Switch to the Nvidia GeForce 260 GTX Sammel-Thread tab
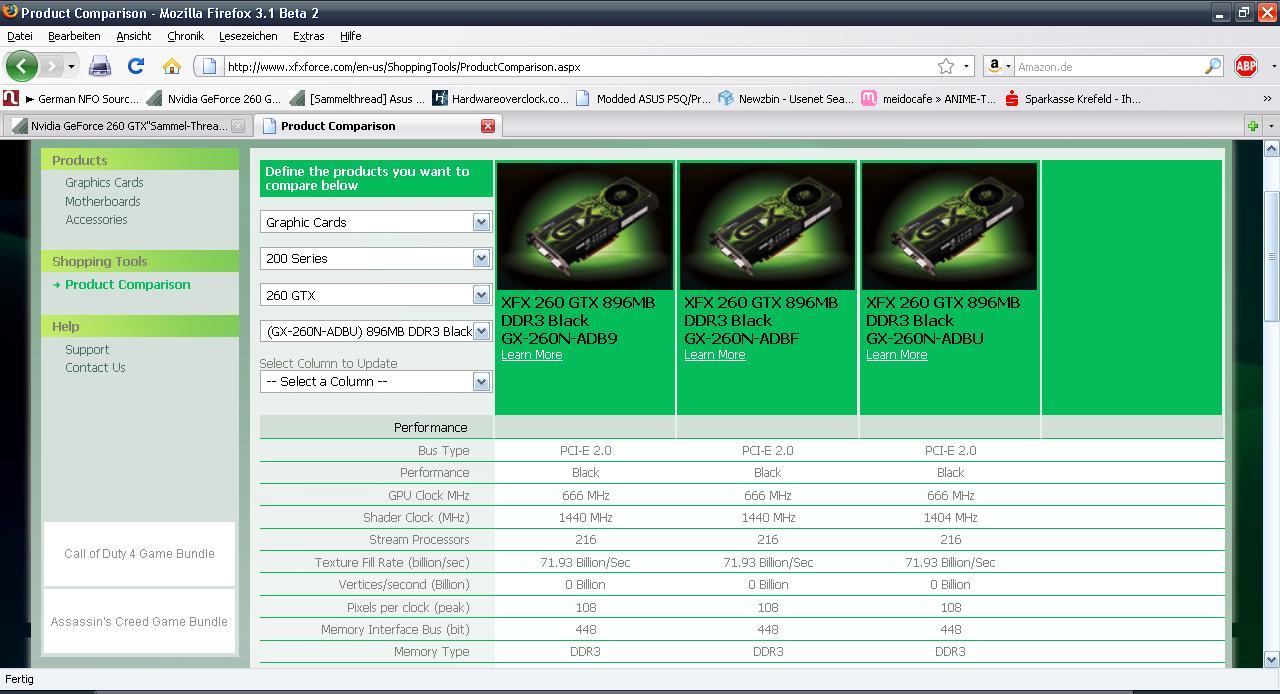Viewport: 1280px width, 694px height. click(125, 126)
